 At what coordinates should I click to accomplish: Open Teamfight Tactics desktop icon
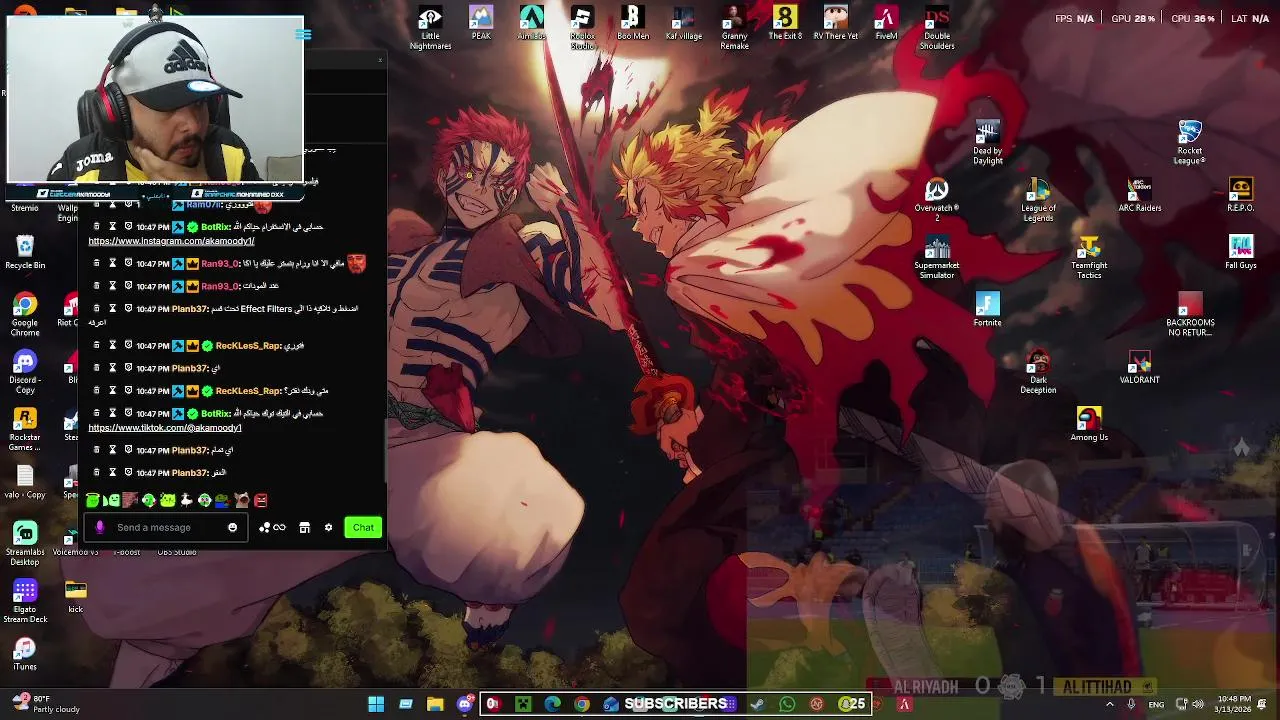(x=1089, y=258)
